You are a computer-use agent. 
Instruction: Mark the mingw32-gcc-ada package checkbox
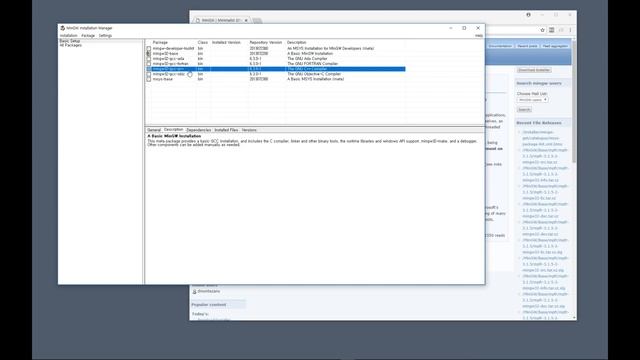(149, 59)
